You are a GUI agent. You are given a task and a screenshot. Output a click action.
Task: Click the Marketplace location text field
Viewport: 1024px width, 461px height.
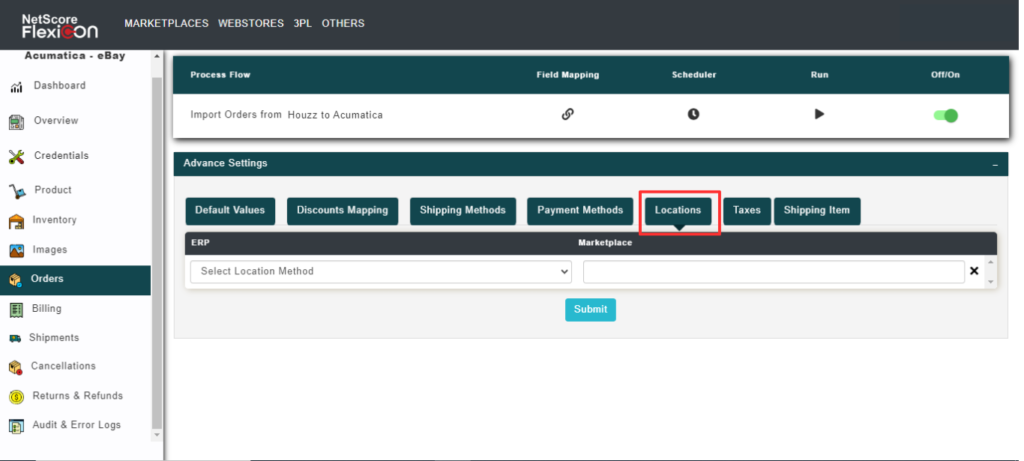pos(773,272)
